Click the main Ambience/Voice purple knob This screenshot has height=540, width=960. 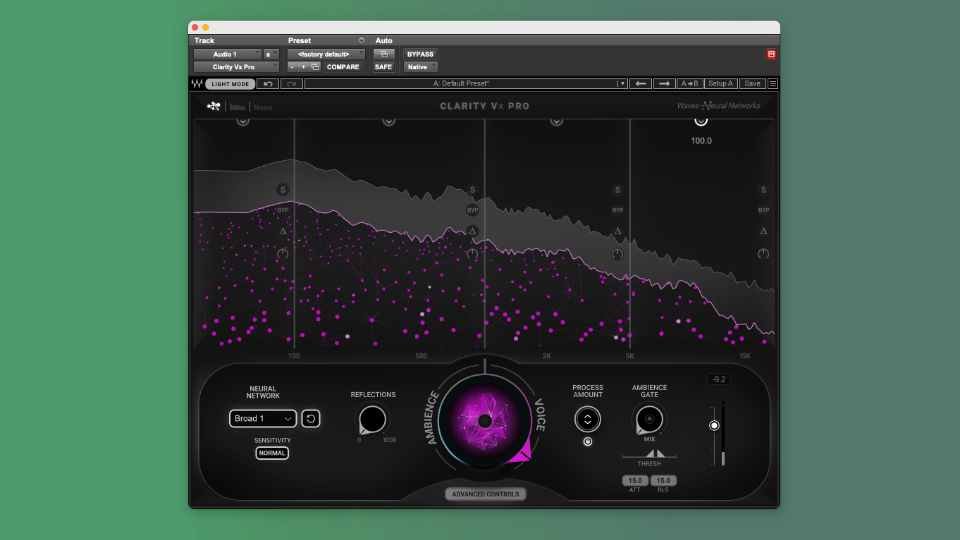[x=485, y=421]
